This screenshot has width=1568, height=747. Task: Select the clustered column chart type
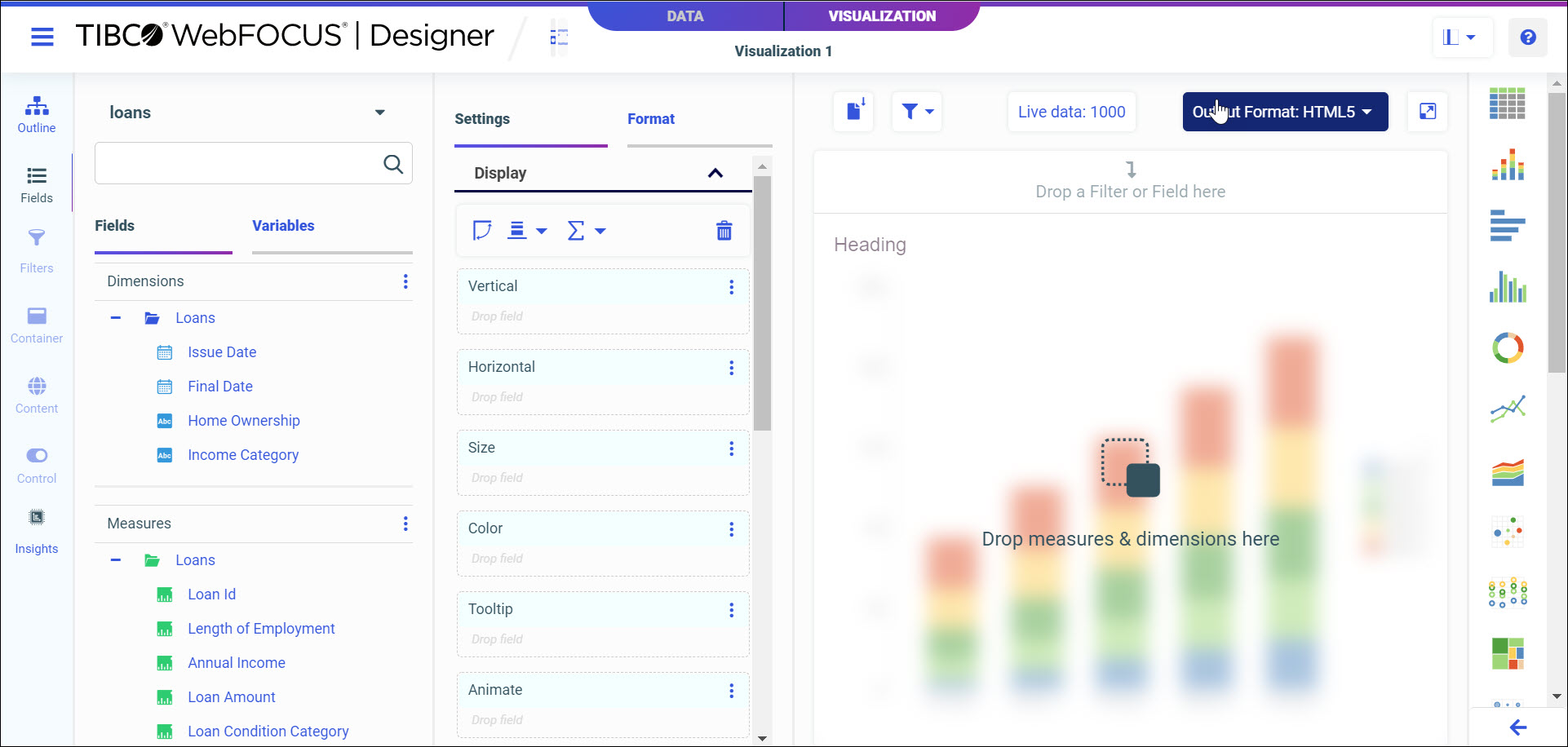pos(1508,286)
